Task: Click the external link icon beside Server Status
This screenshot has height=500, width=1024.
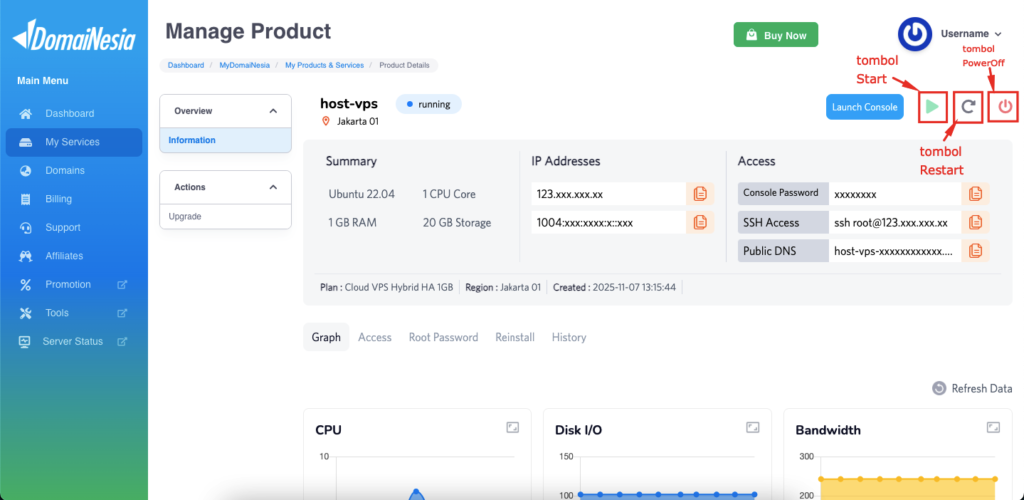Action: point(121,341)
